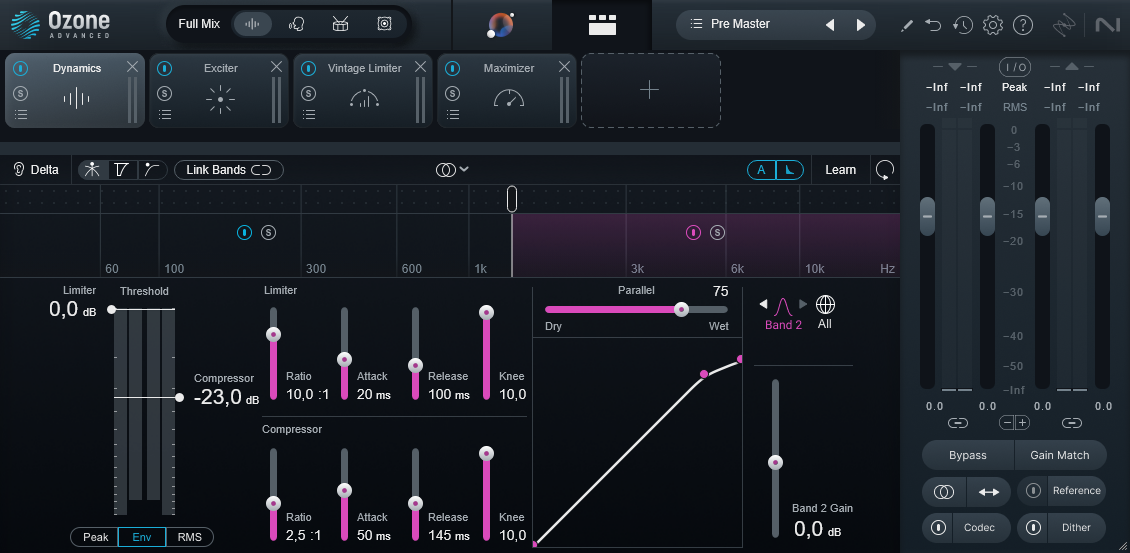Add a module in the empty plus slot

tap(650, 90)
